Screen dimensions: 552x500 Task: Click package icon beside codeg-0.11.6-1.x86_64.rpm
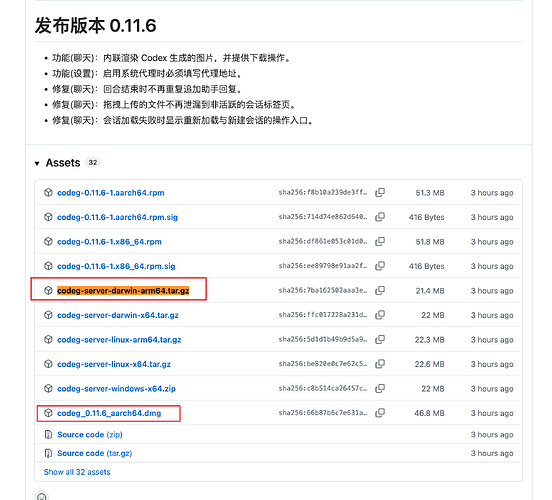48,242
